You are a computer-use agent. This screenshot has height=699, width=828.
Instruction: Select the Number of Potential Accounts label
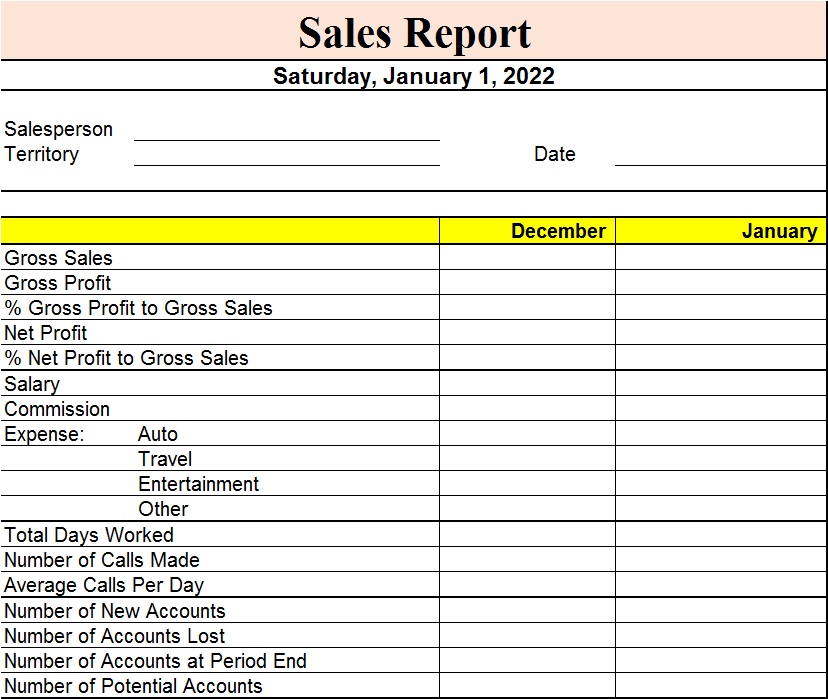click(x=133, y=686)
